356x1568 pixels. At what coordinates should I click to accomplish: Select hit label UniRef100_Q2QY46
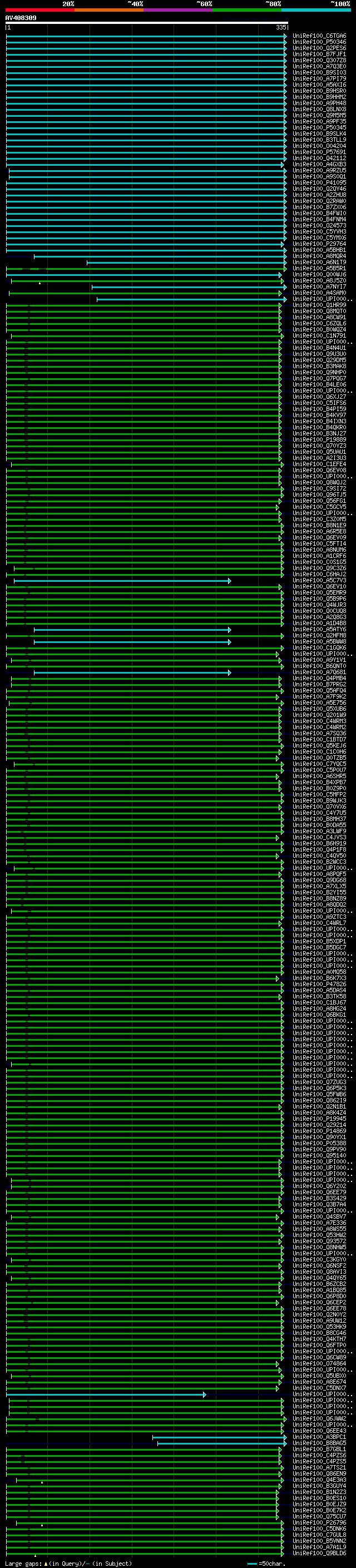(x=319, y=189)
